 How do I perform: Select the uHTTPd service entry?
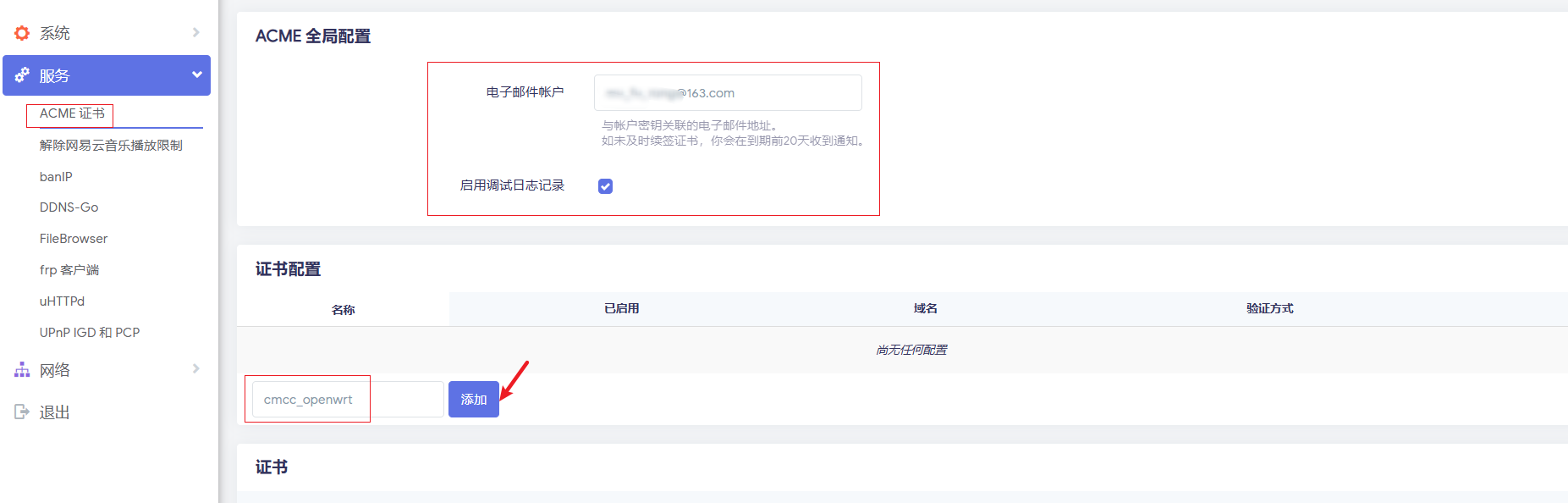(62, 301)
